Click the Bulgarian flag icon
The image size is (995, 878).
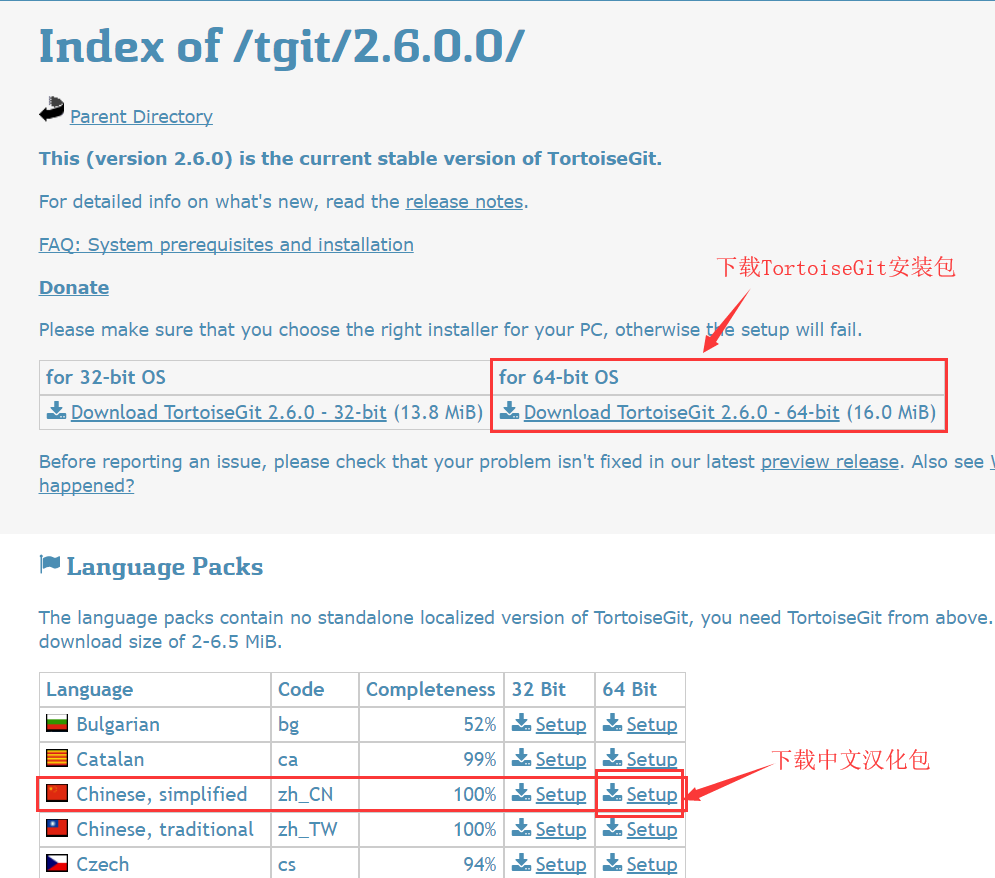57,723
